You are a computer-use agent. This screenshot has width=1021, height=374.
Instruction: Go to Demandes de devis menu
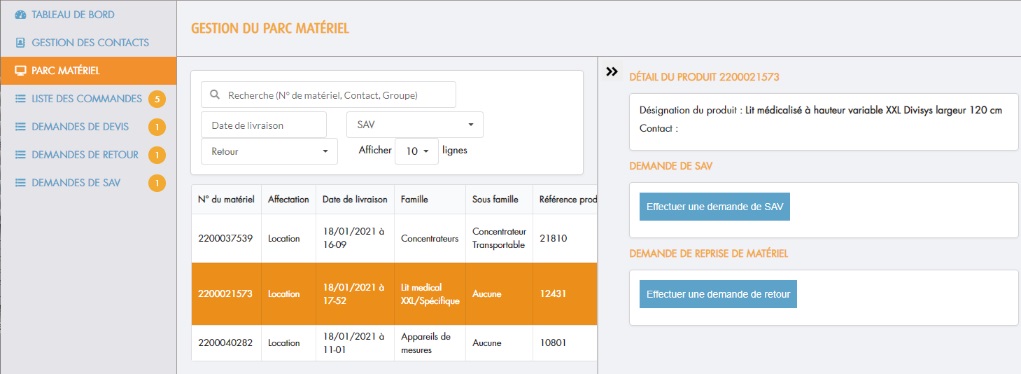coord(80,126)
